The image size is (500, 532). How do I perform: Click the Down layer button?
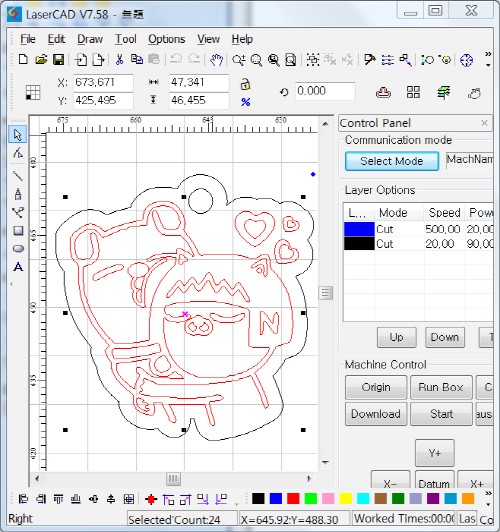(445, 337)
